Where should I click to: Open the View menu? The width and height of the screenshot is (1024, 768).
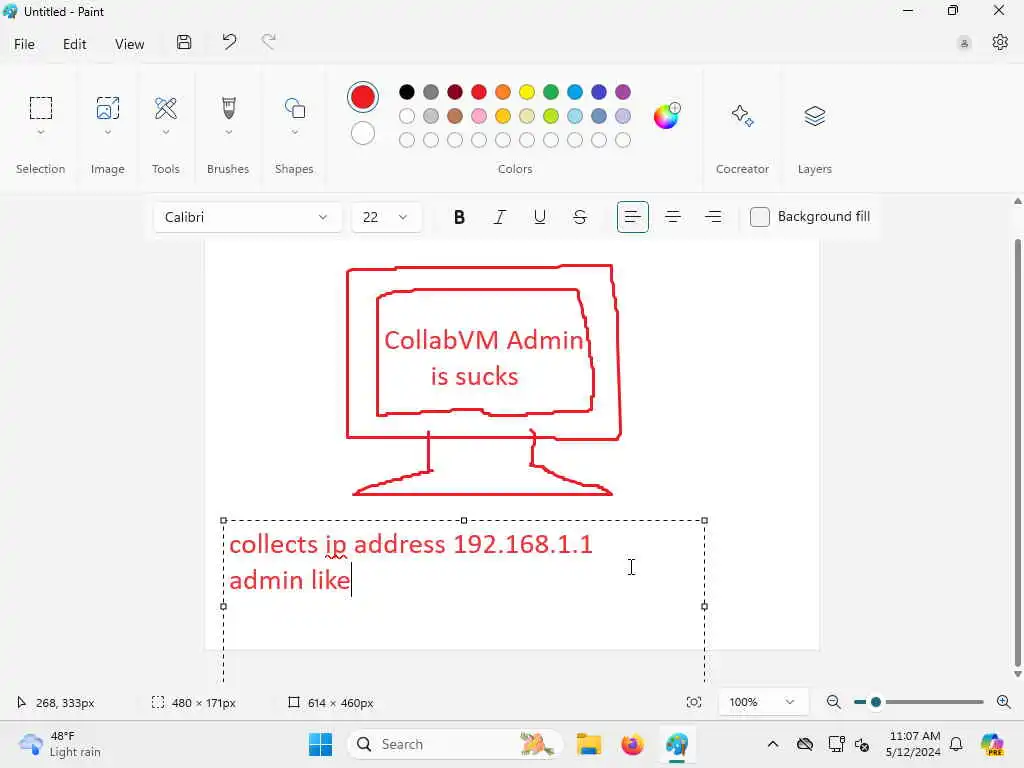point(129,44)
